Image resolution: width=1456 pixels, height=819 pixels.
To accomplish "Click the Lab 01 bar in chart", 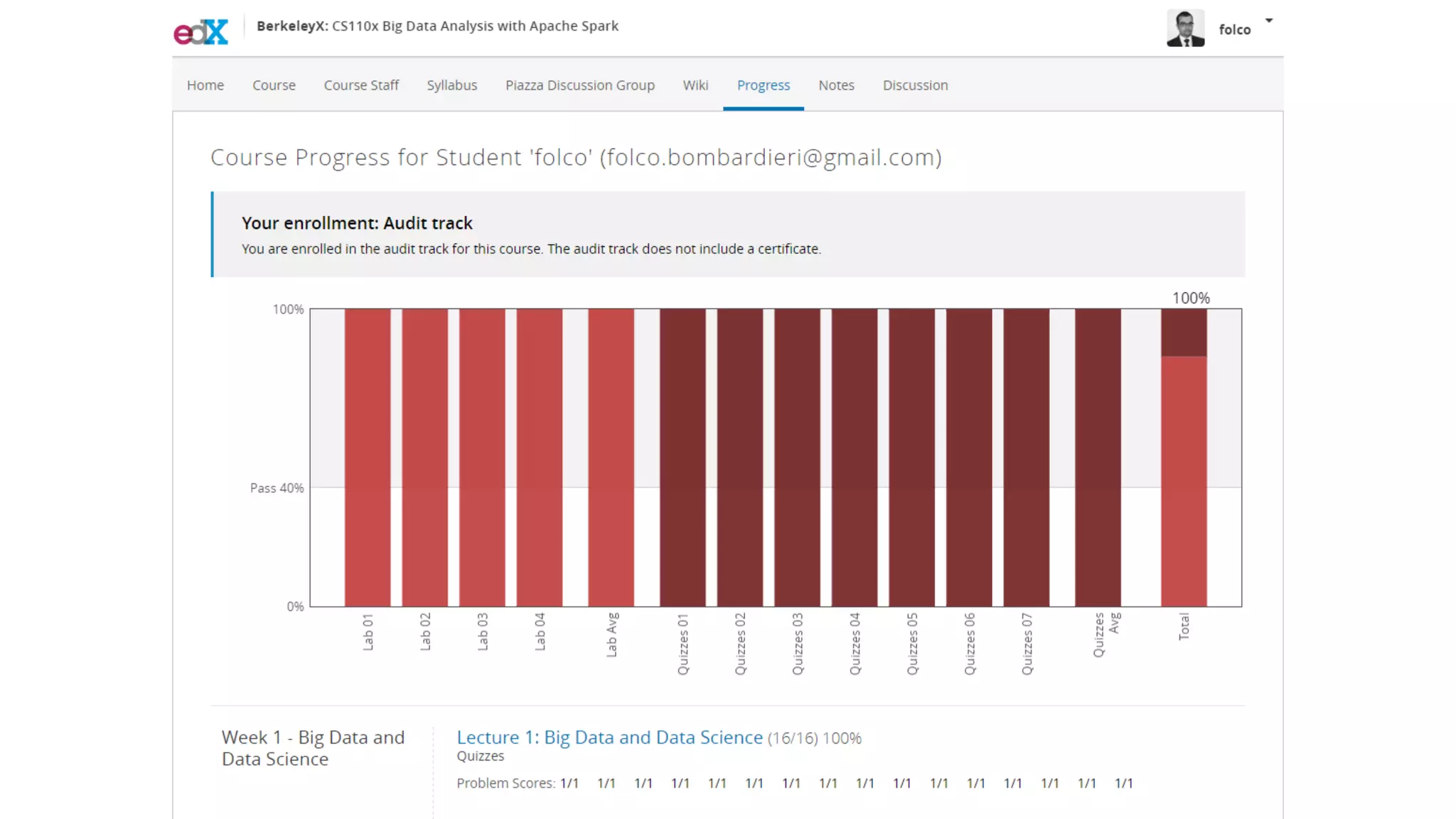I will (368, 457).
